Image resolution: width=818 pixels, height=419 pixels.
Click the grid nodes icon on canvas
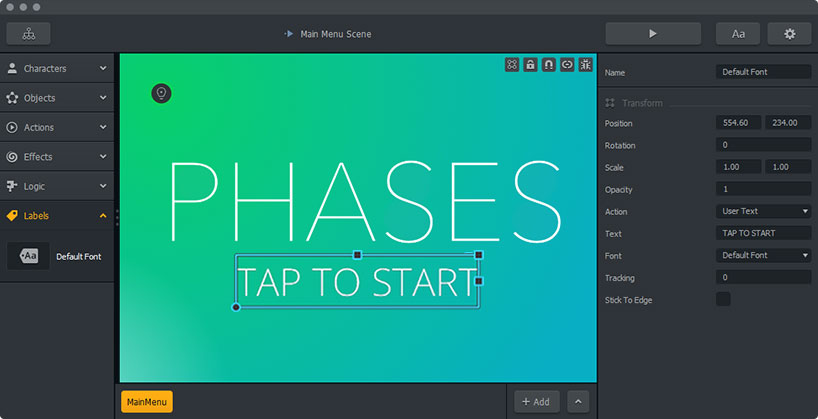coord(512,65)
